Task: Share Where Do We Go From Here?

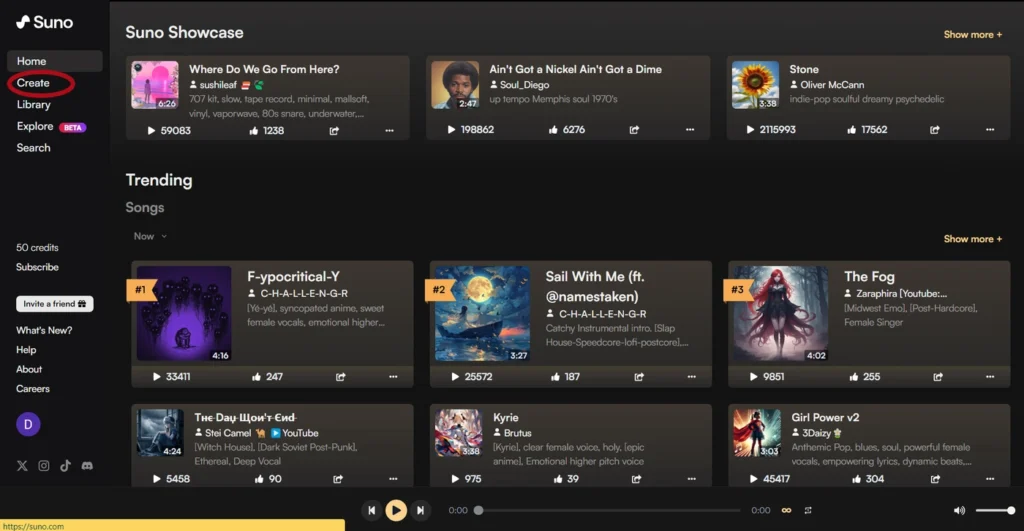Action: click(334, 131)
